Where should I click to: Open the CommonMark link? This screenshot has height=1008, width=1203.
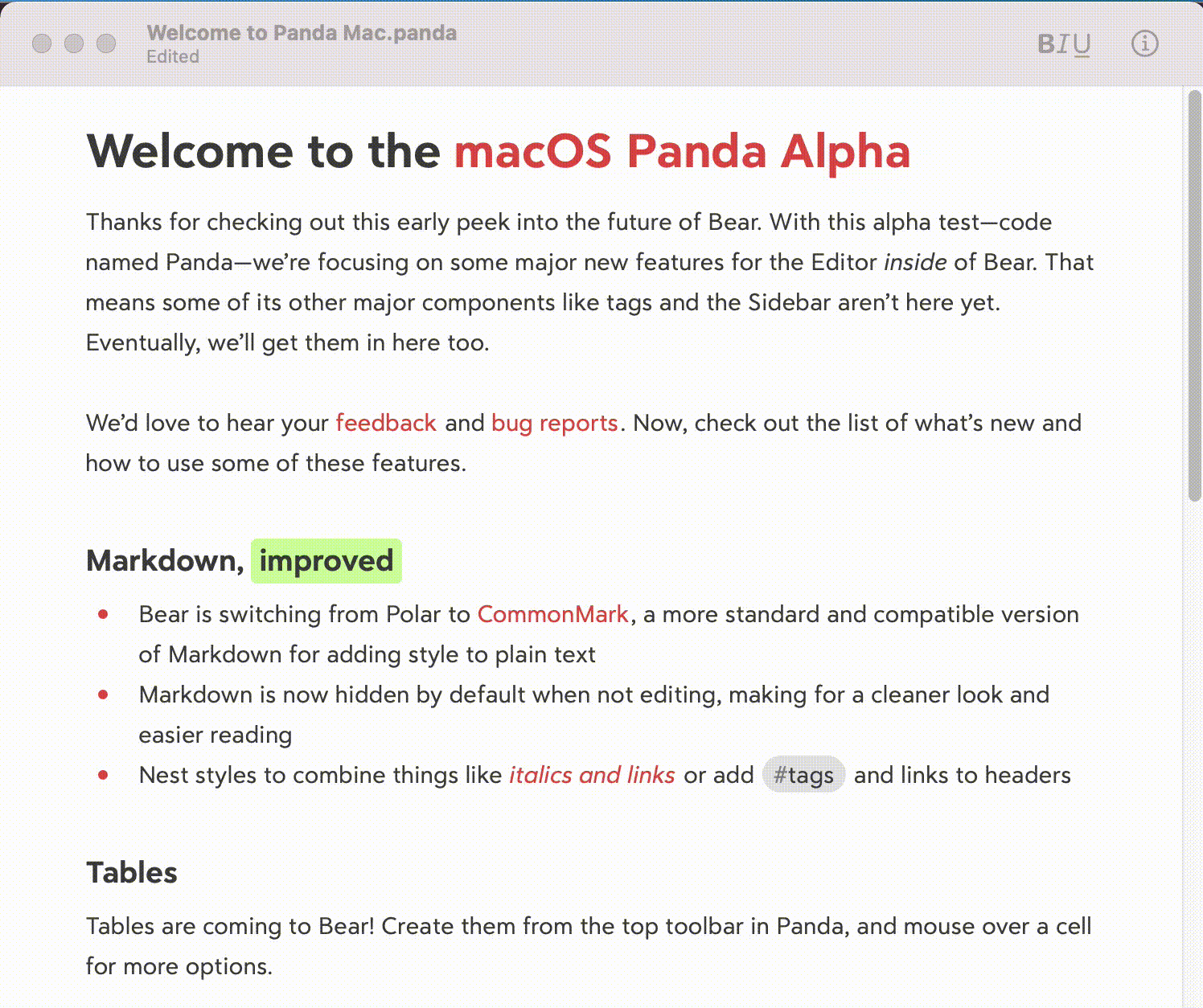click(552, 614)
